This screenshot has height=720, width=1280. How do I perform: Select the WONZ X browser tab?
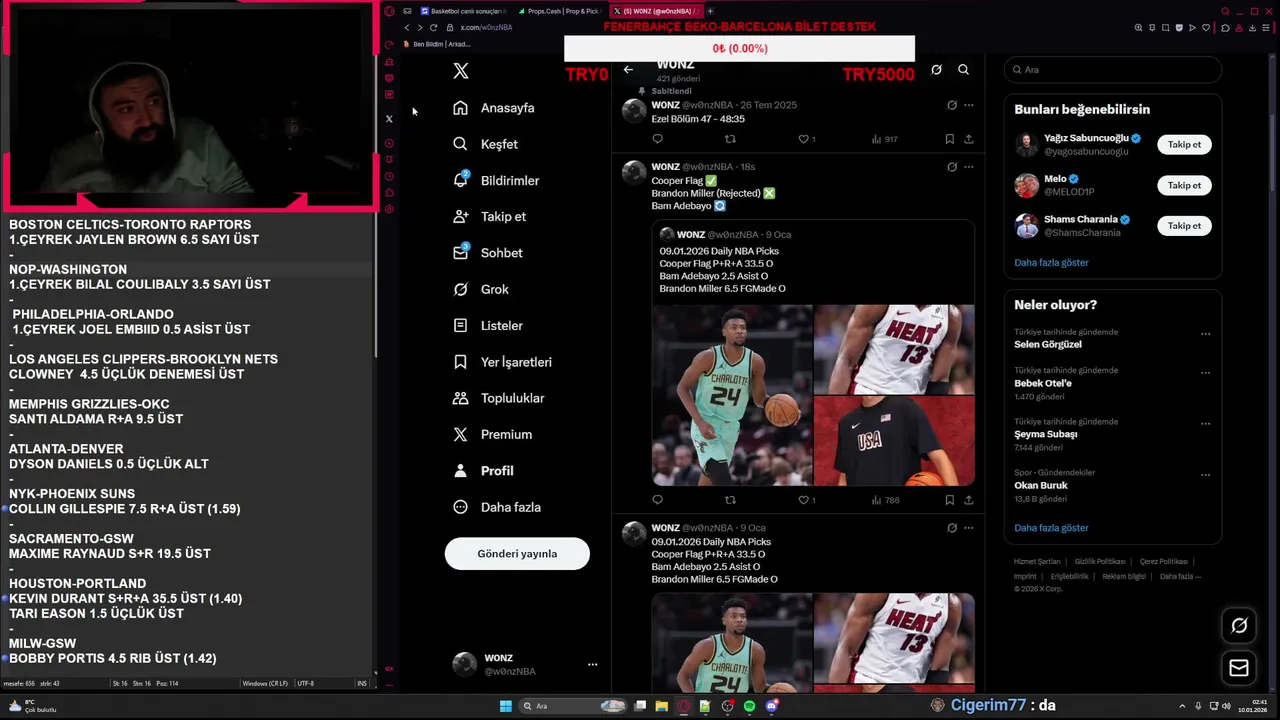(x=655, y=11)
